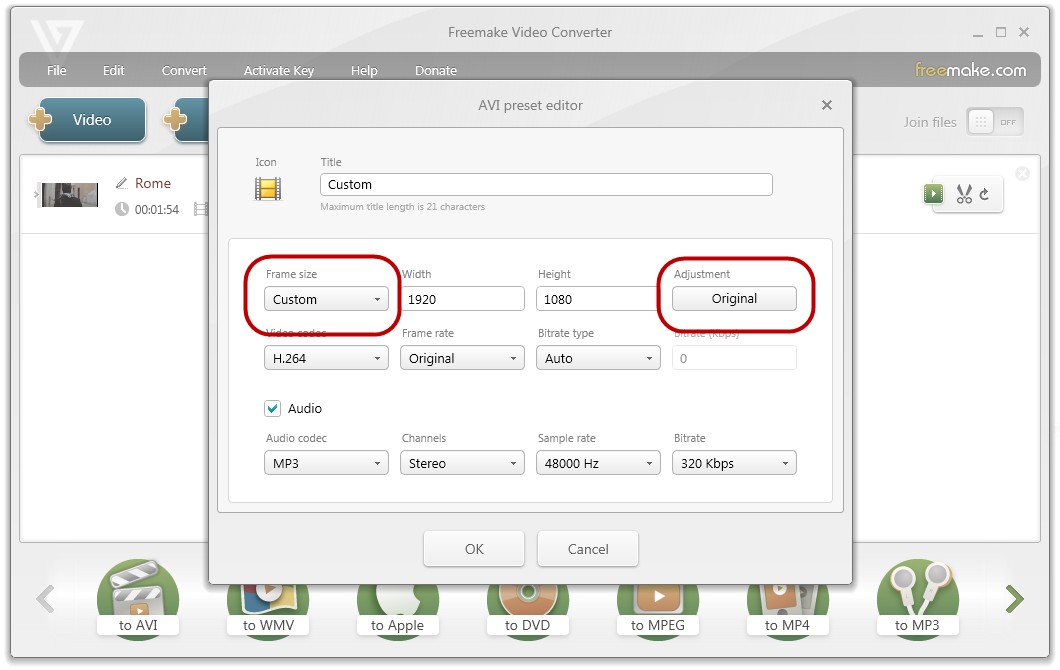
Task: Open the audio Bitrate 320 Kbps dropdown
Action: tap(734, 463)
